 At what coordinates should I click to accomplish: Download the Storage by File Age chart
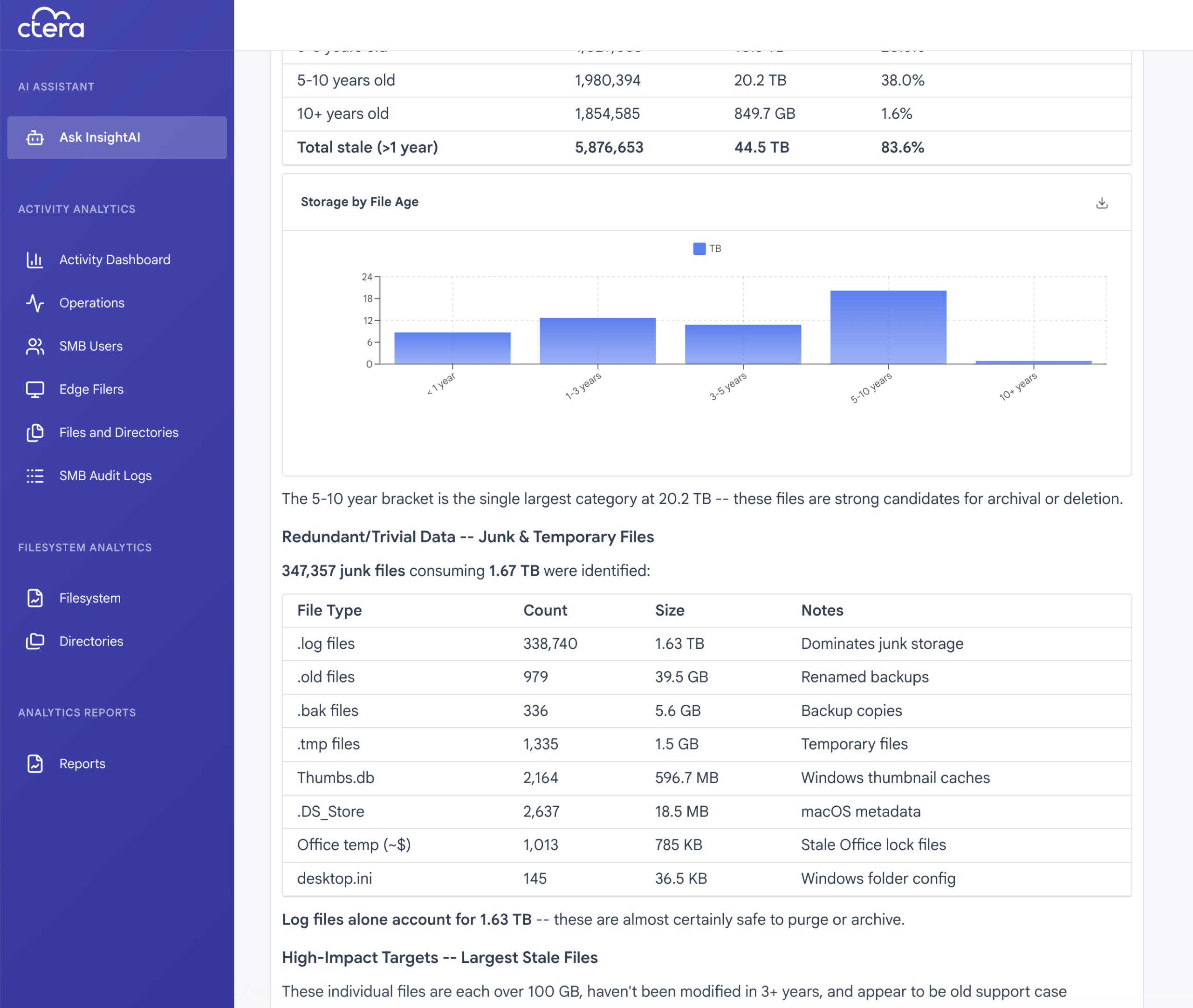[x=1102, y=203]
